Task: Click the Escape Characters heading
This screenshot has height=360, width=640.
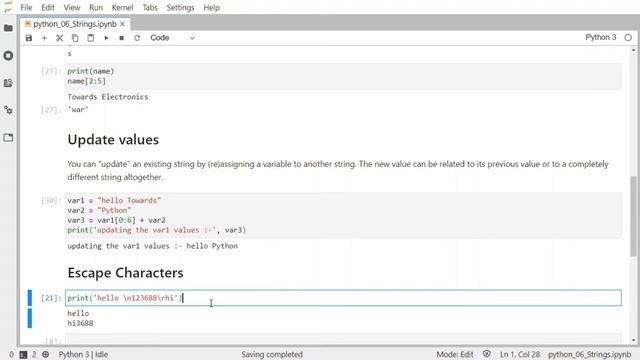Action: point(125,273)
